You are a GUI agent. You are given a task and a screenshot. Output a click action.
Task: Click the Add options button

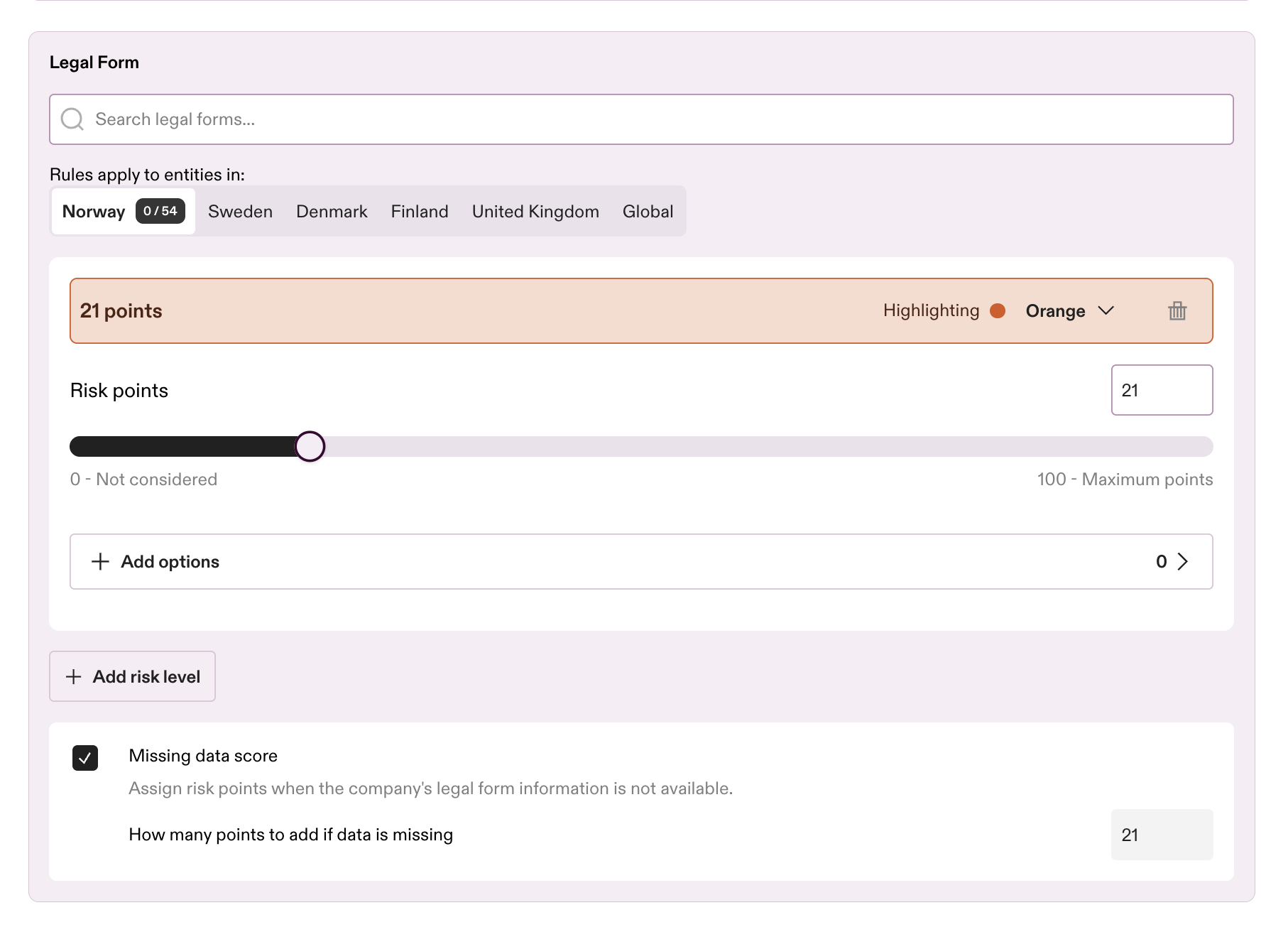(641, 562)
